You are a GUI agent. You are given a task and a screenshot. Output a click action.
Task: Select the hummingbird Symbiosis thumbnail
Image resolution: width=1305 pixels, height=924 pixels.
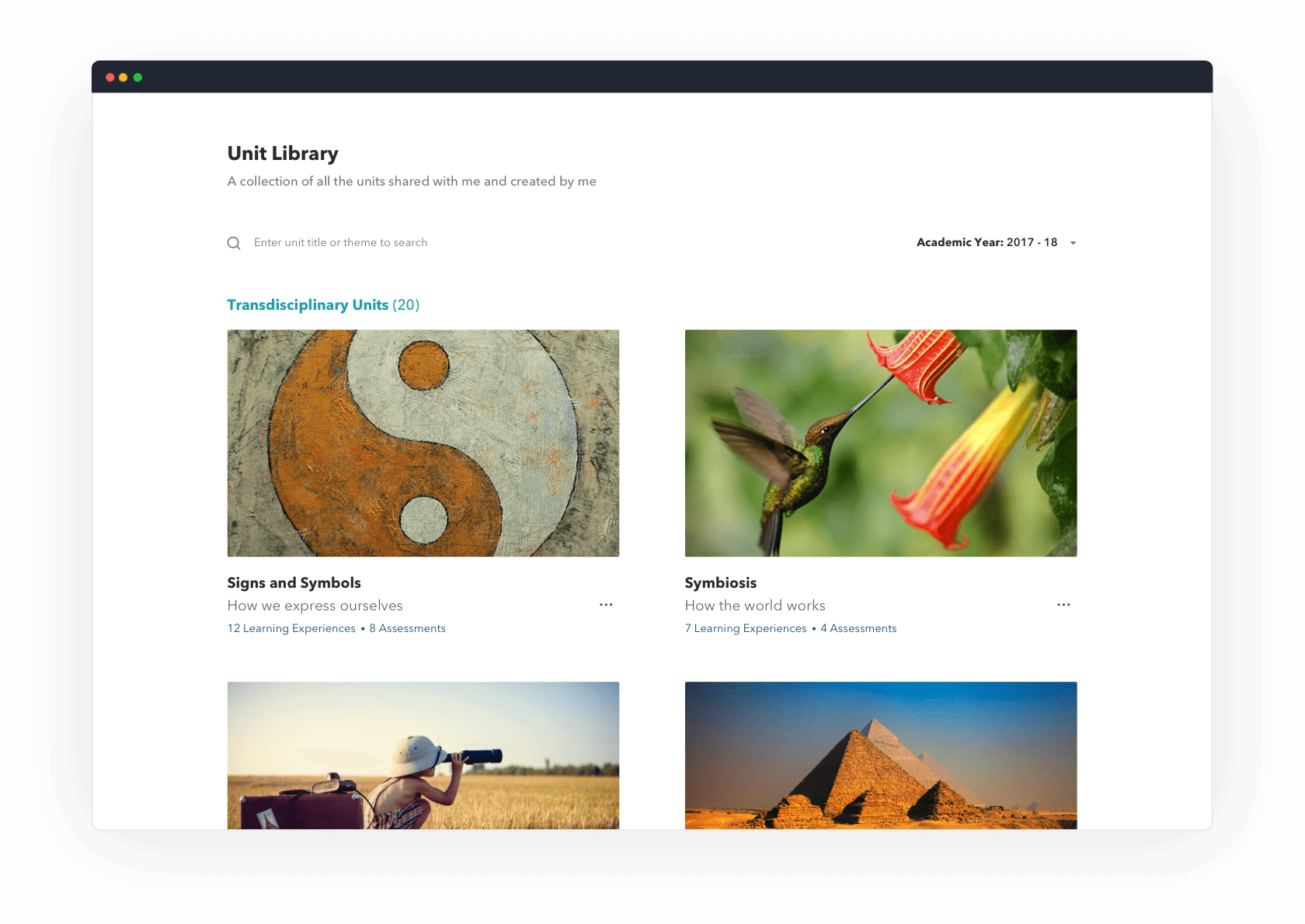click(881, 443)
